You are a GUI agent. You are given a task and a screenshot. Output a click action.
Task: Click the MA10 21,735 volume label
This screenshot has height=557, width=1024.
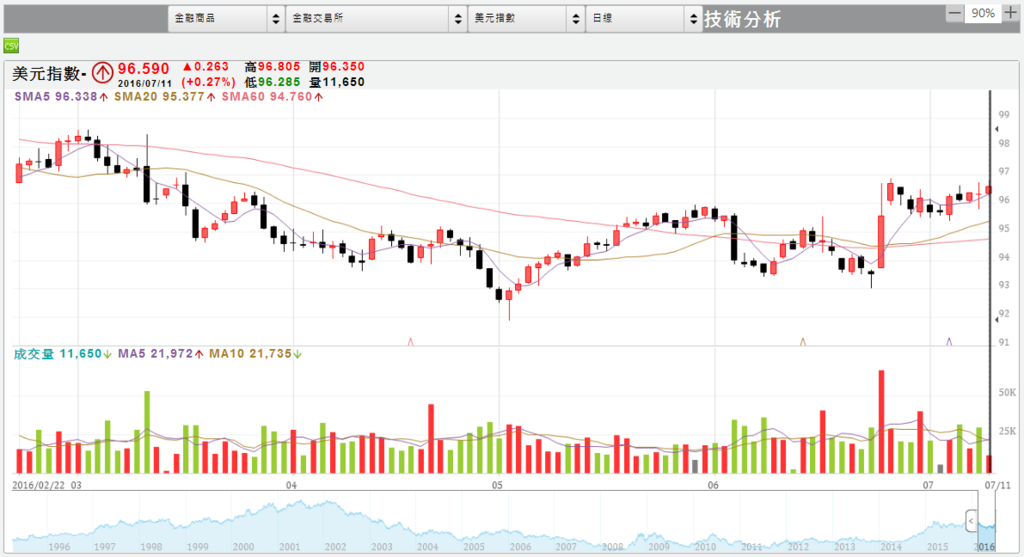pos(255,354)
